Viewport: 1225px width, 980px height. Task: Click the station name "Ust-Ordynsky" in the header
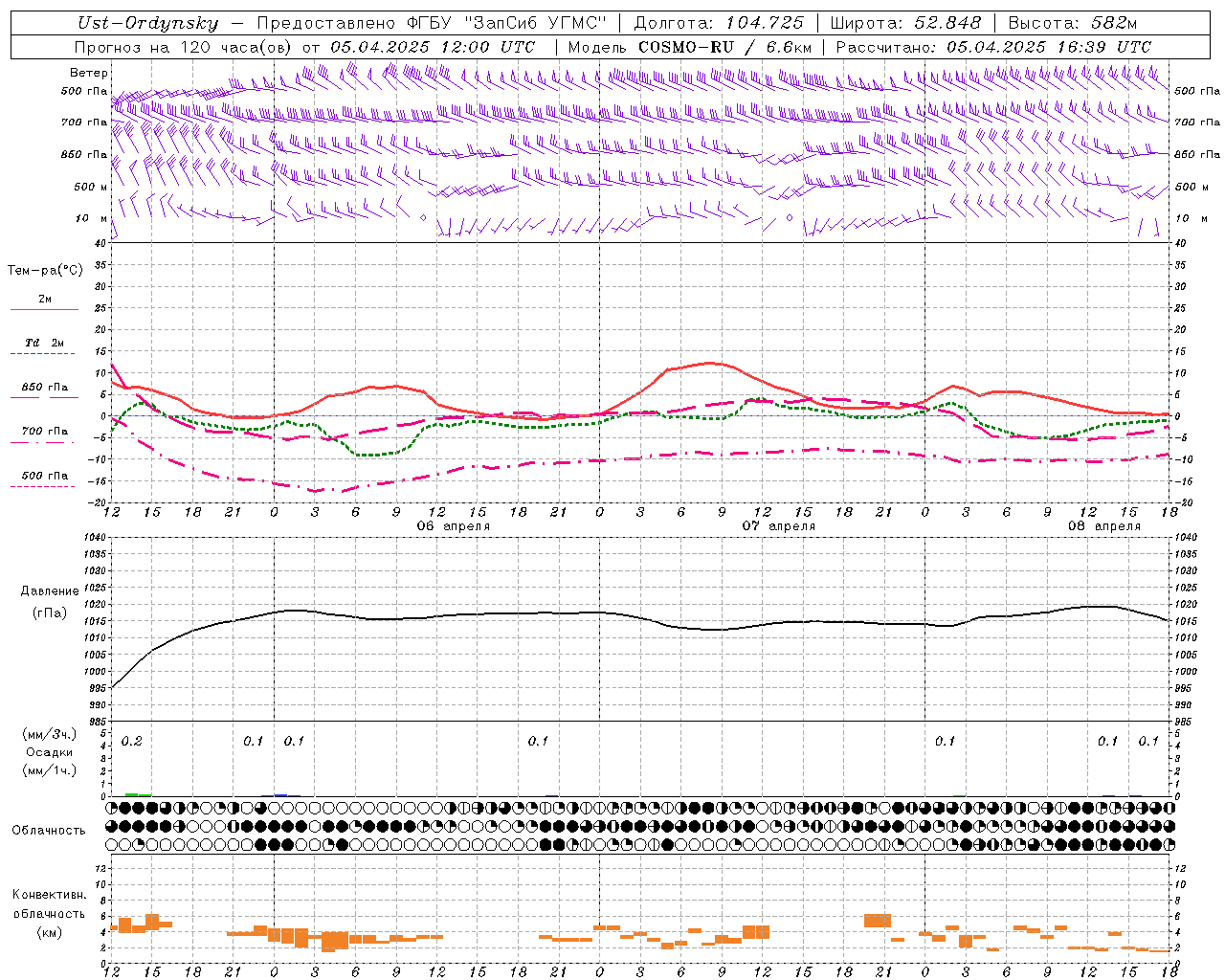click(x=148, y=24)
